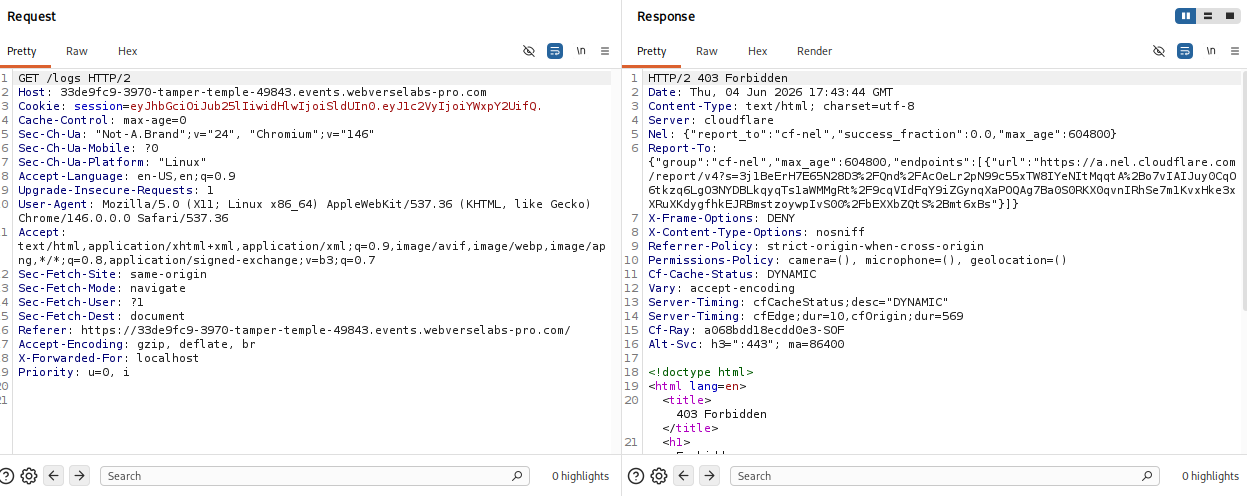Toggle hide-headers eye icon in Request panel
1247x496 pixels.
pyautogui.click(x=529, y=51)
